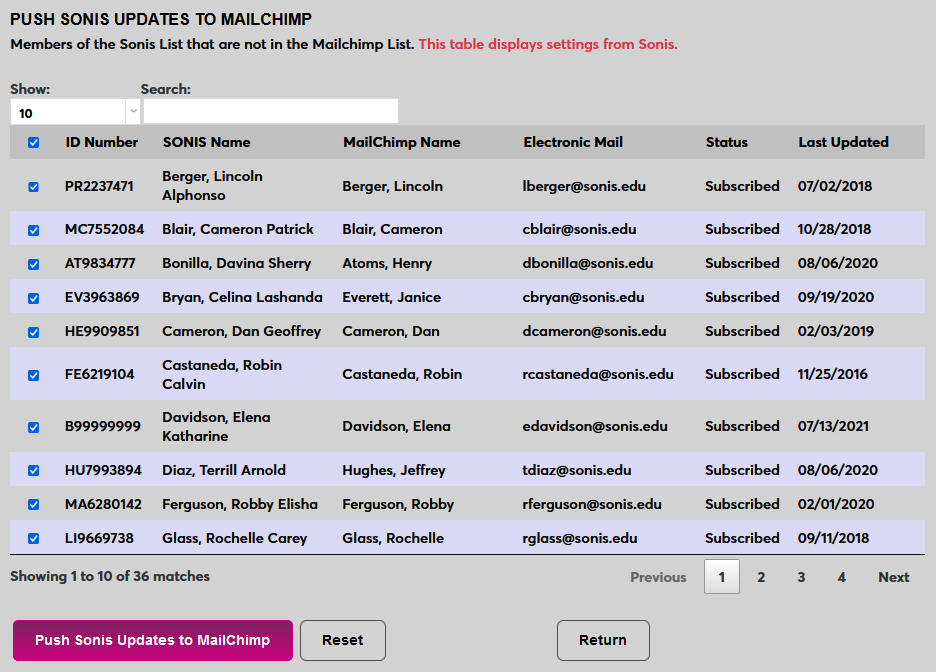This screenshot has width=936, height=672.
Task: Select email cblair@sonis.edu
Action: click(x=579, y=229)
